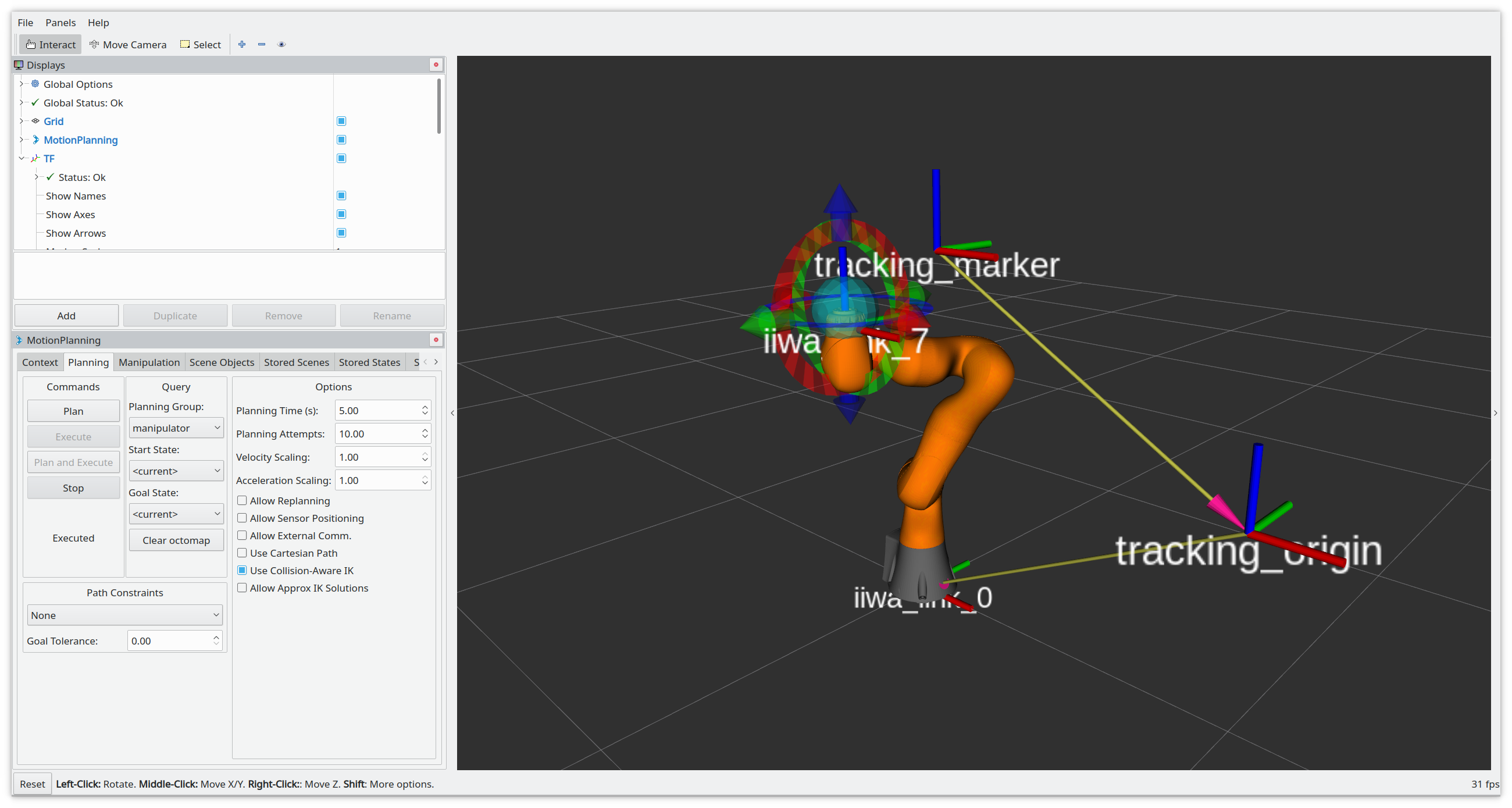The width and height of the screenshot is (1512, 808).
Task: Open the Path Constraints None dropdown
Action: (124, 615)
